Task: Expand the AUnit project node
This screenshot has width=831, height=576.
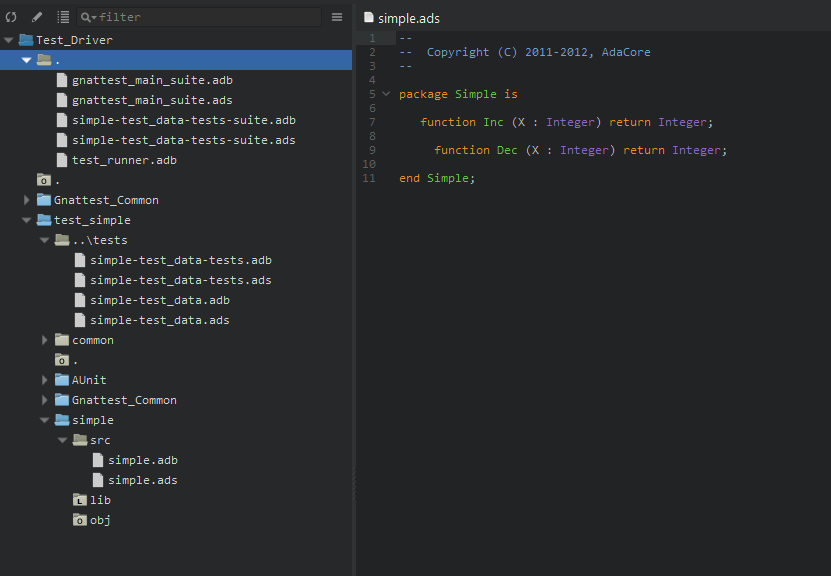Action: click(45, 380)
